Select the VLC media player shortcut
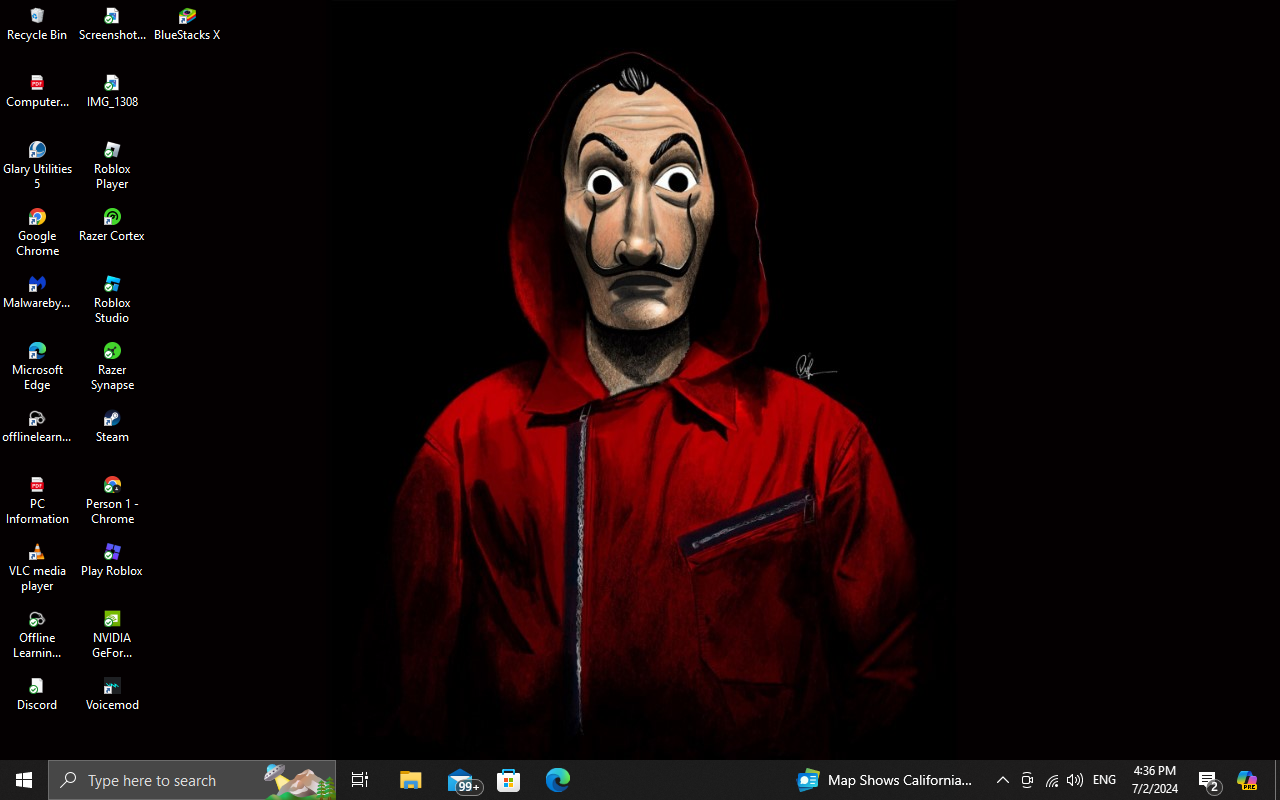Screen dimensions: 1280x800 click(x=37, y=568)
